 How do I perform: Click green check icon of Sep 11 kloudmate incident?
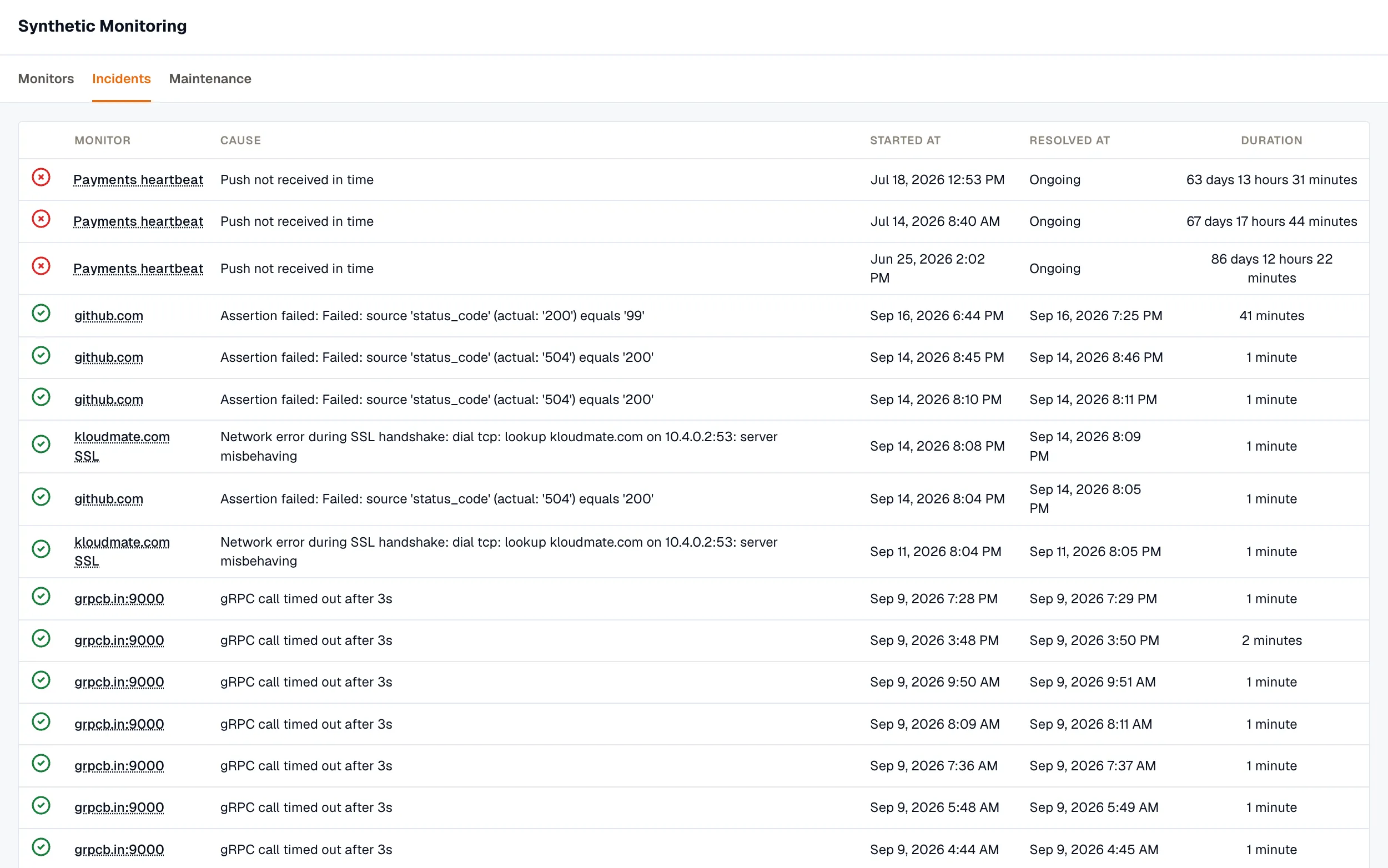pyautogui.click(x=41, y=549)
